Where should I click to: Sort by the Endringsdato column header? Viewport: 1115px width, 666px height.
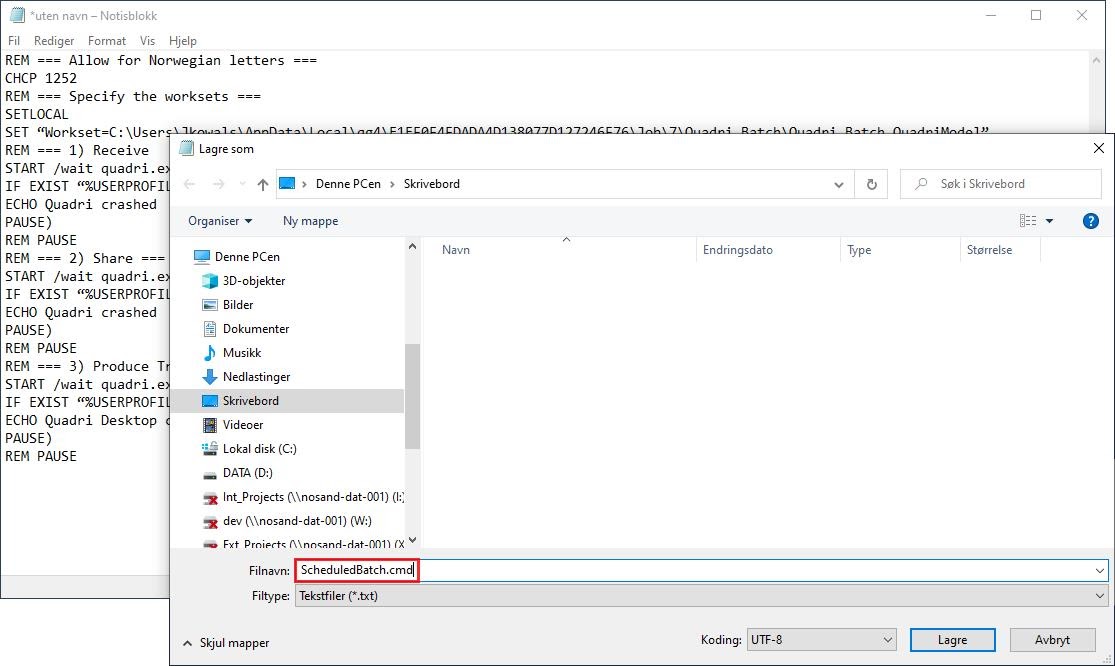pos(737,250)
